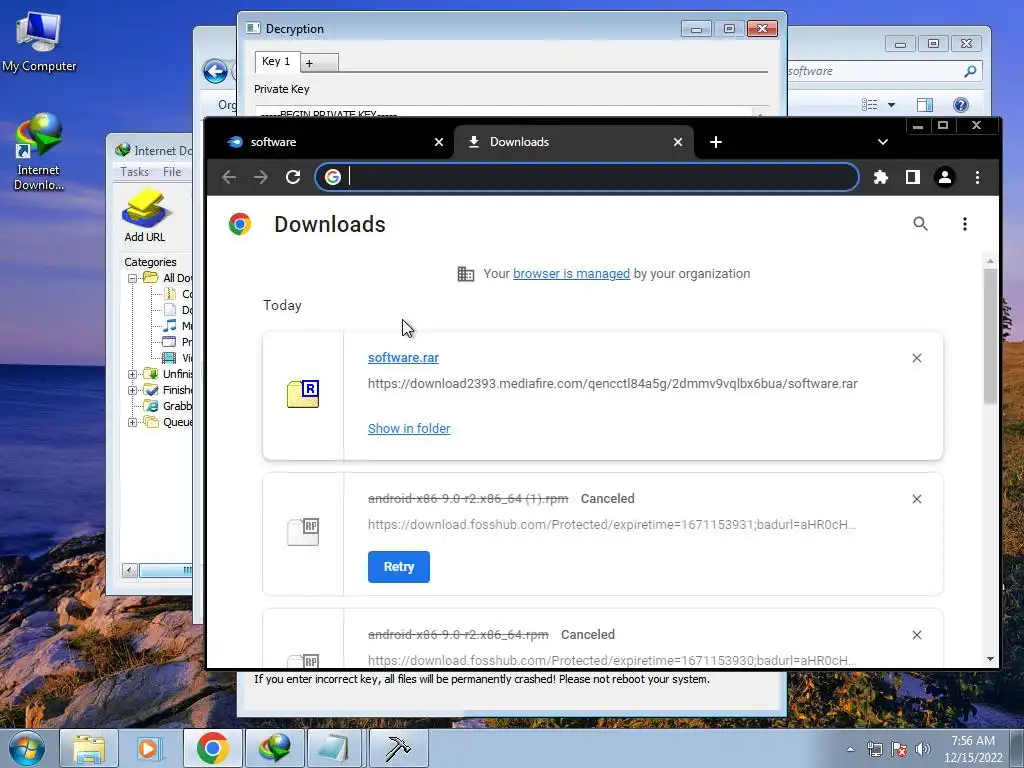
Task: Toggle Chrome side panel icon
Action: 912,177
